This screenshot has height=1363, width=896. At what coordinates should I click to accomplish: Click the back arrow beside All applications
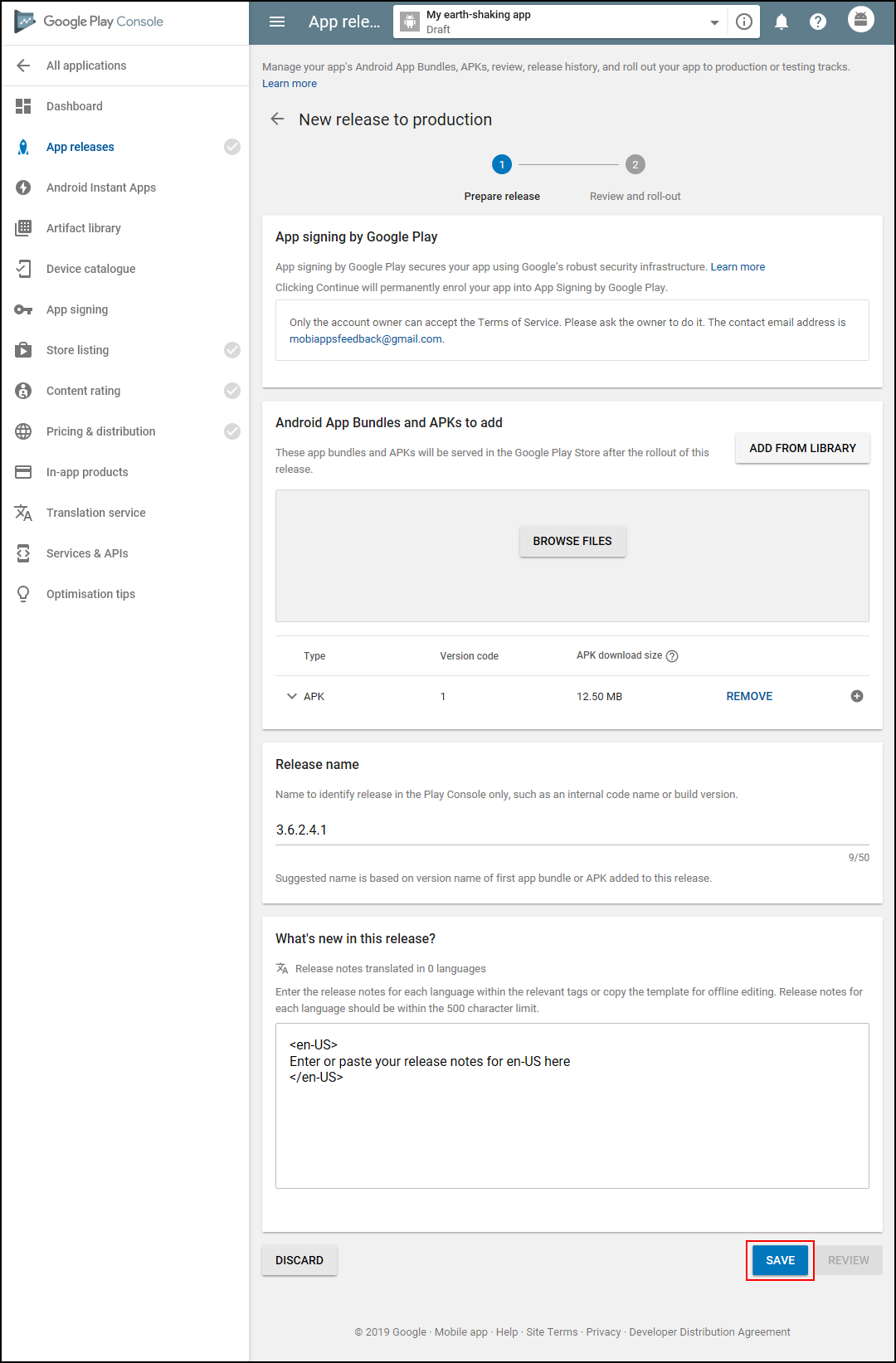coord(23,66)
